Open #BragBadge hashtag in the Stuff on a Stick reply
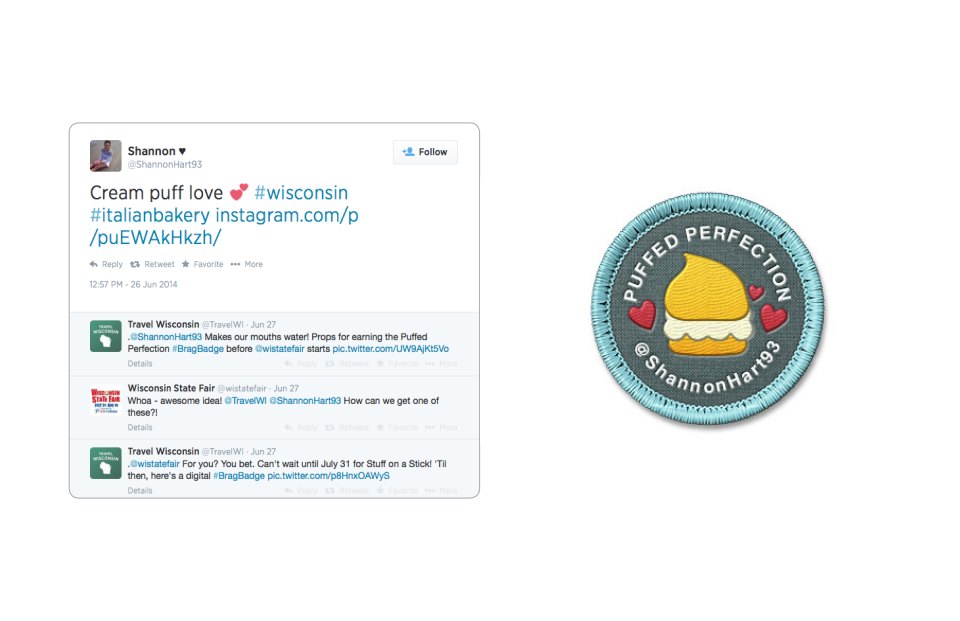Screen dimensions: 960x621 pos(239,476)
